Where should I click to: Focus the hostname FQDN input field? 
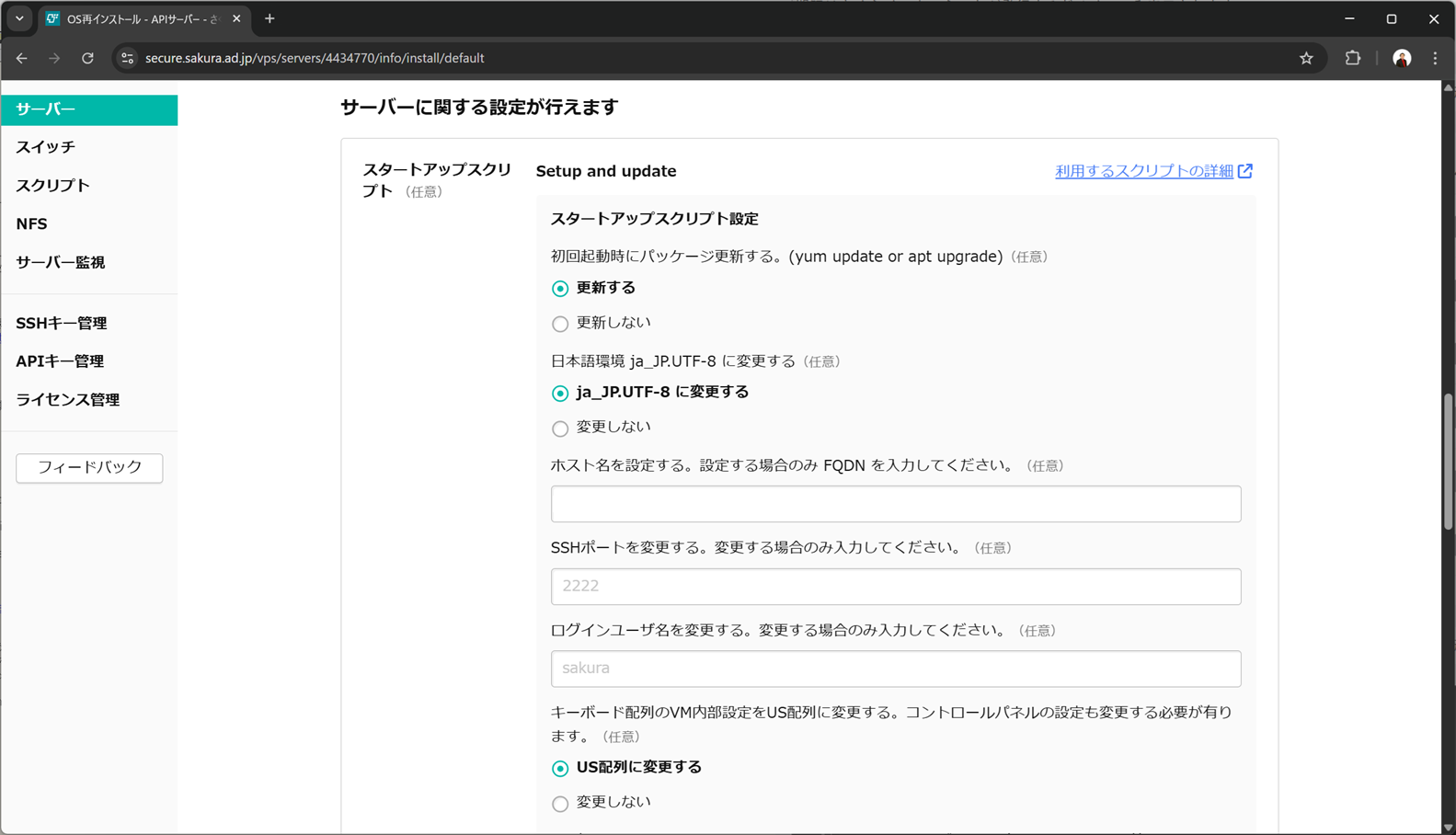pyautogui.click(x=895, y=504)
